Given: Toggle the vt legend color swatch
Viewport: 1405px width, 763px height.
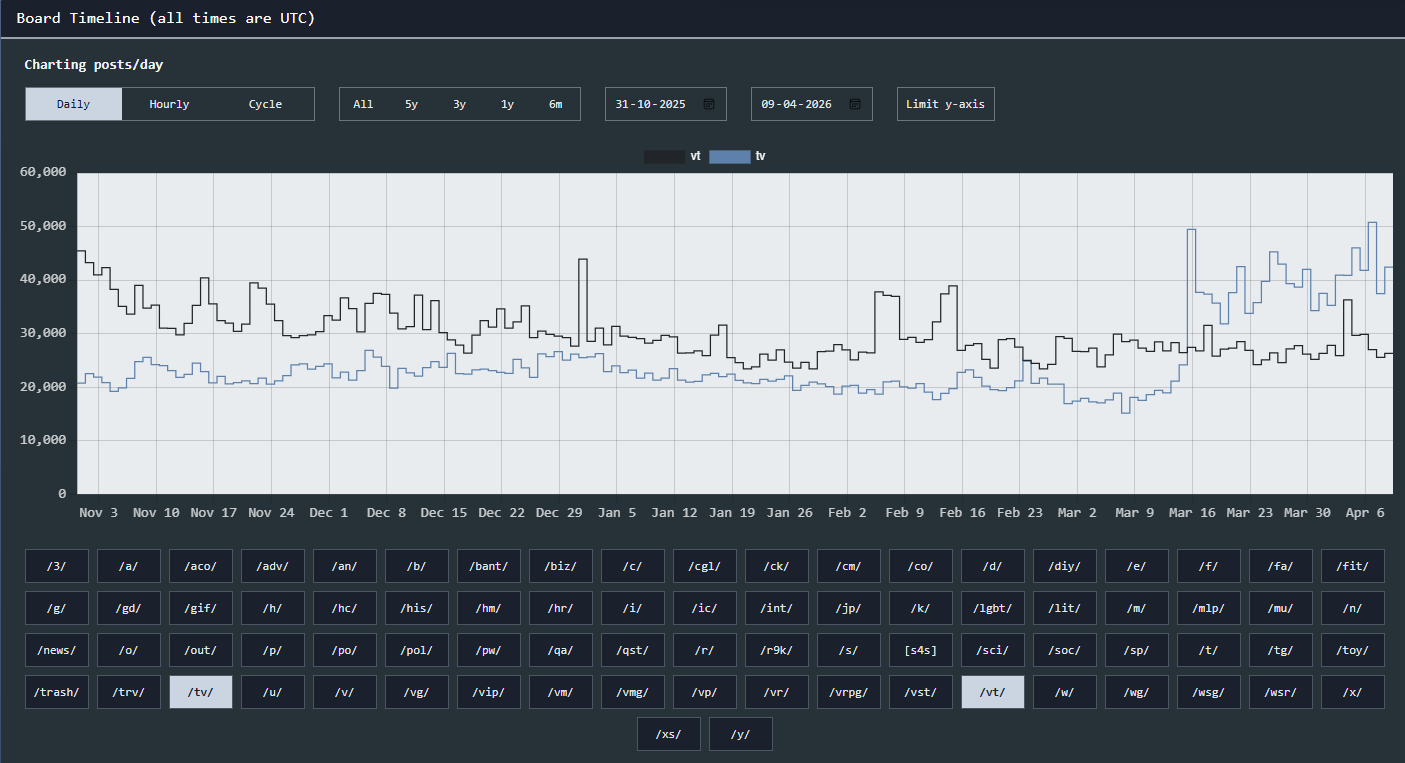Looking at the screenshot, I should (664, 156).
